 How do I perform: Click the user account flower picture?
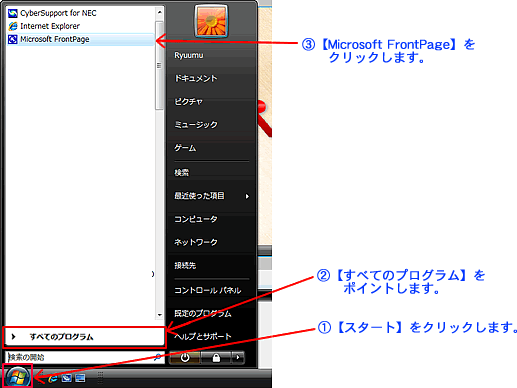[211, 21]
